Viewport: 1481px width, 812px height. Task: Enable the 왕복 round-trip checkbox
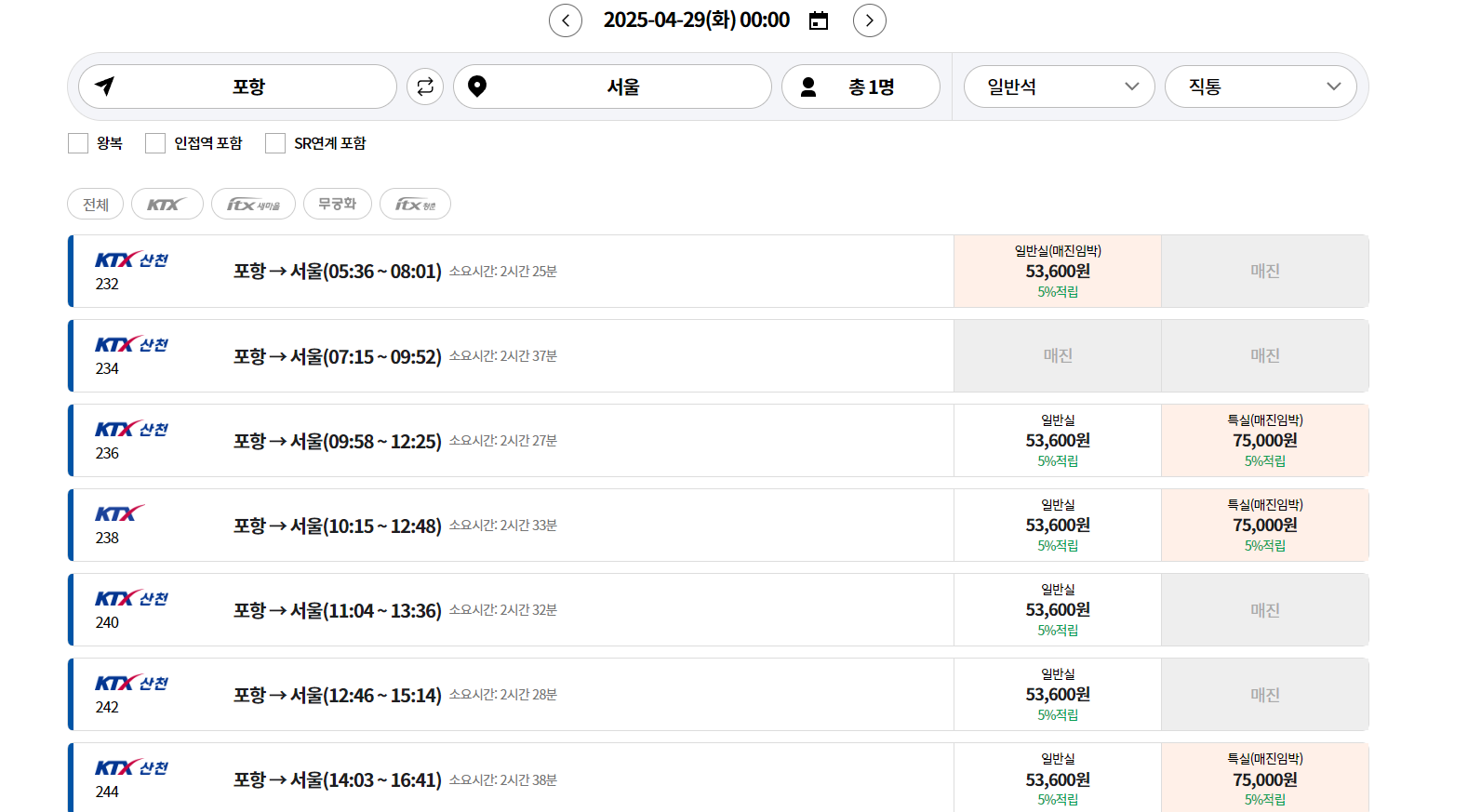78,143
